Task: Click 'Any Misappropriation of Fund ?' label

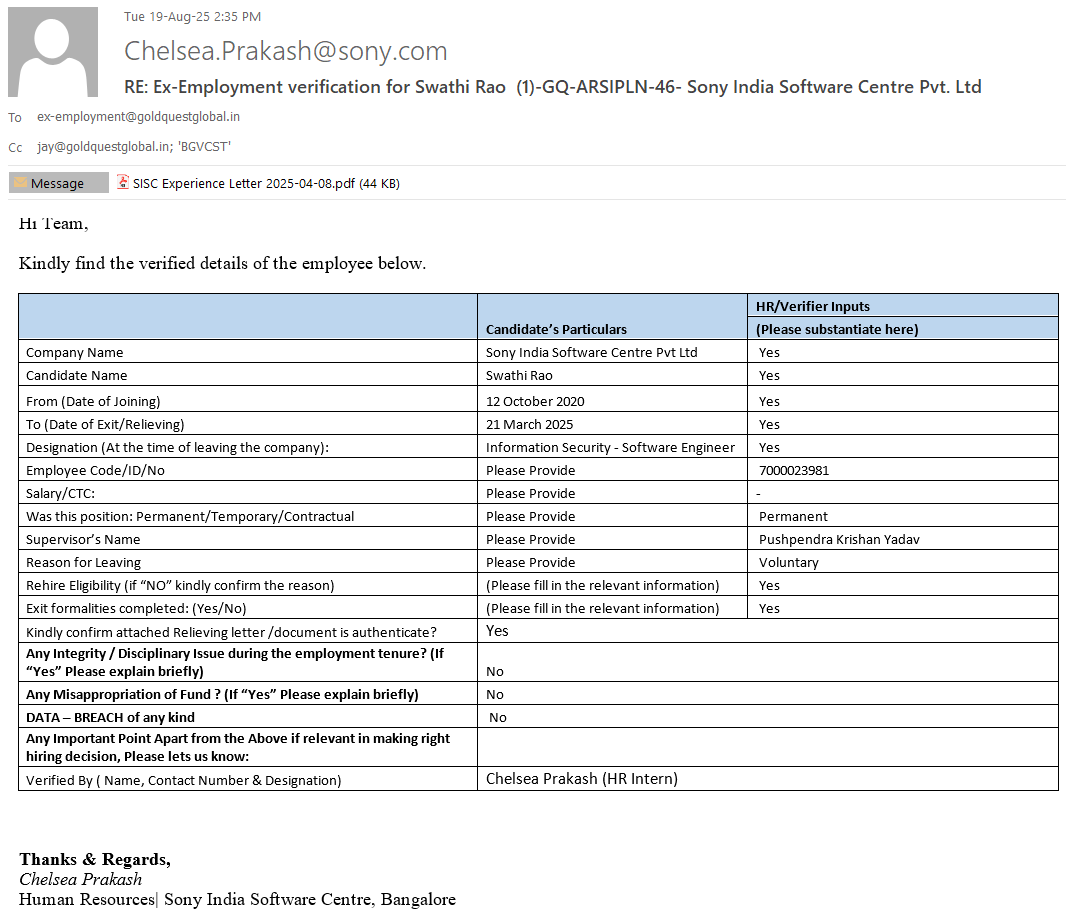Action: (x=222, y=694)
